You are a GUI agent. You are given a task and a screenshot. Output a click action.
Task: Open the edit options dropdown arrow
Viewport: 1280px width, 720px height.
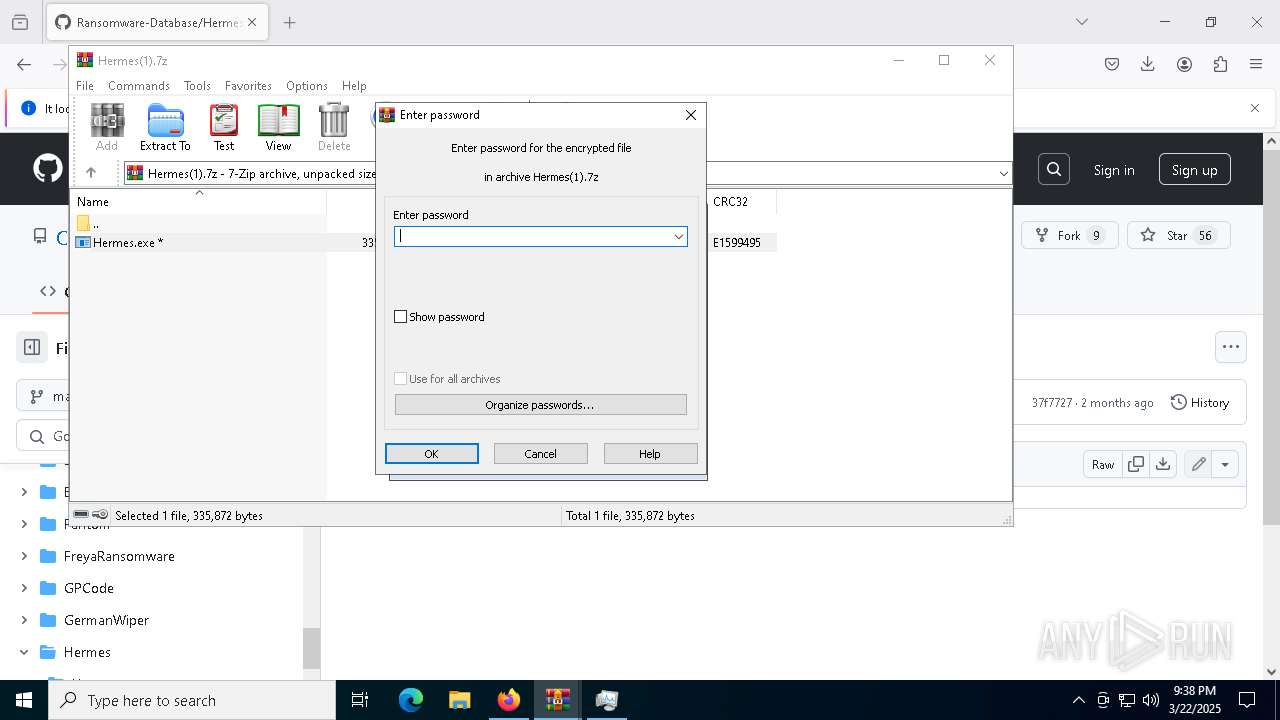(x=1225, y=464)
